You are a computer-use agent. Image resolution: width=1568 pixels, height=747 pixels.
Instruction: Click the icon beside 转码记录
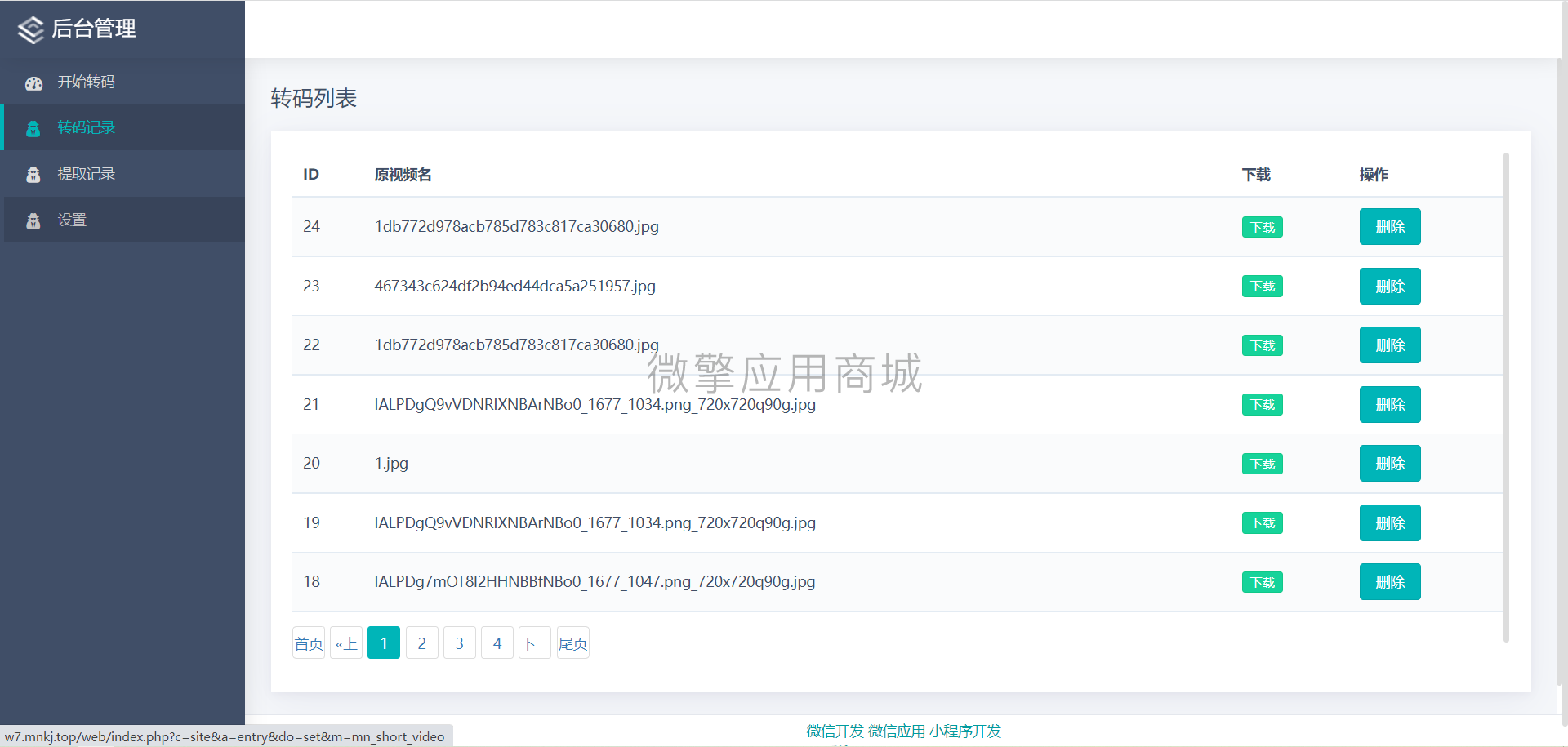click(x=33, y=128)
